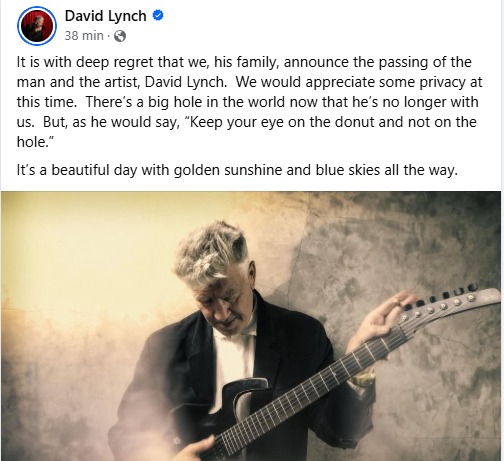Image resolution: width=504 pixels, height=461 pixels.
Task: Click the final word 'hole.' in post
Action: point(35,142)
